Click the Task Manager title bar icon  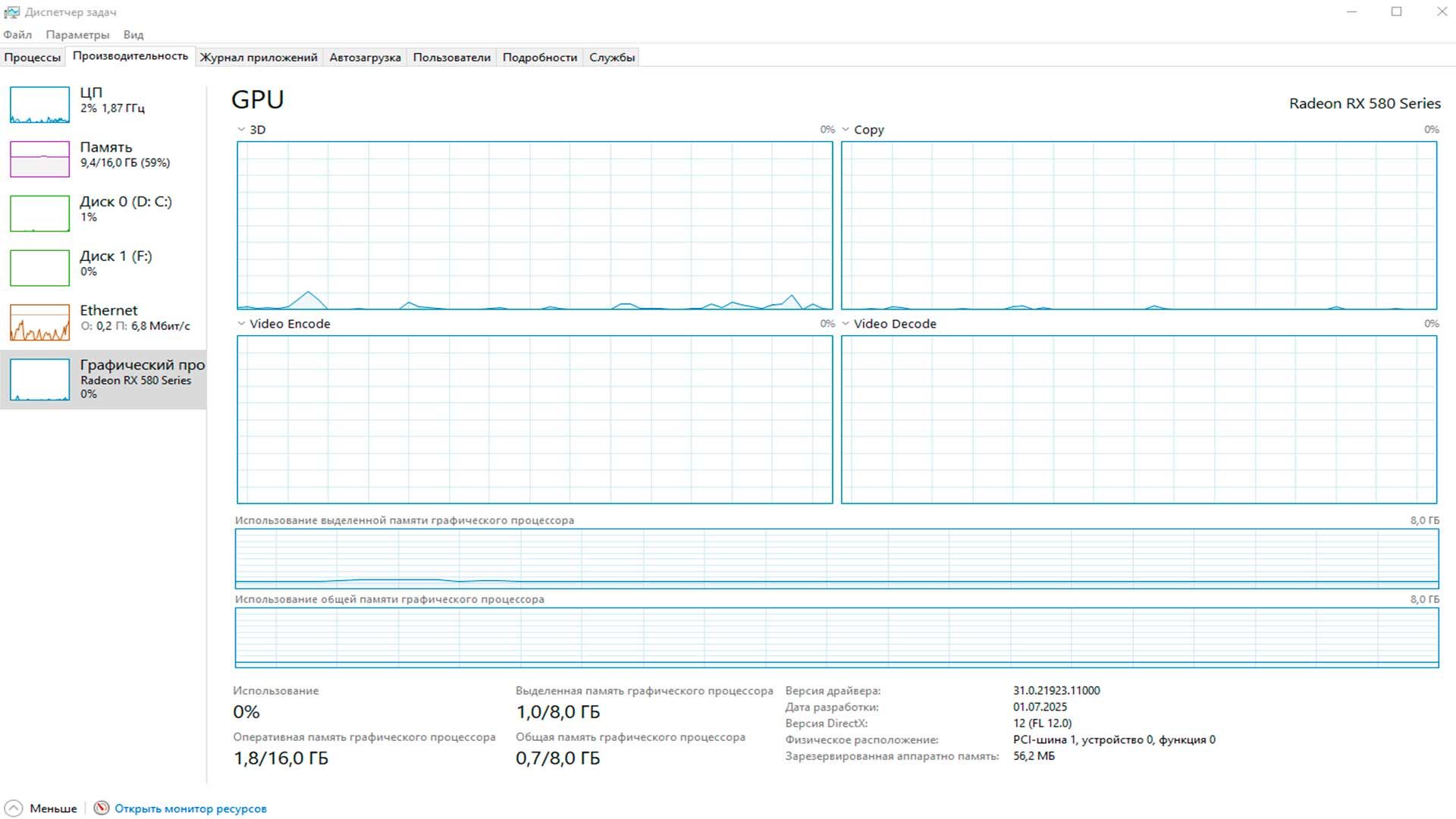(12, 11)
